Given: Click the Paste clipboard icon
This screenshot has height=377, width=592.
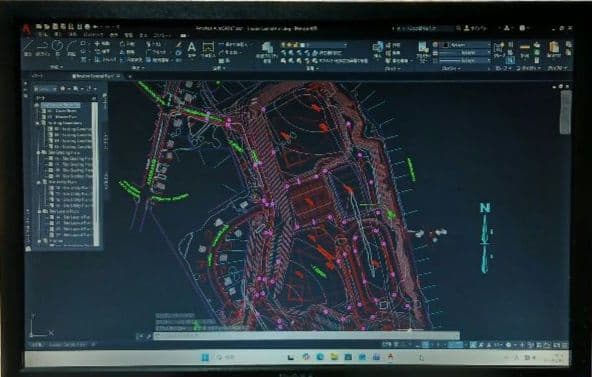Looking at the screenshot, I should (554, 49).
